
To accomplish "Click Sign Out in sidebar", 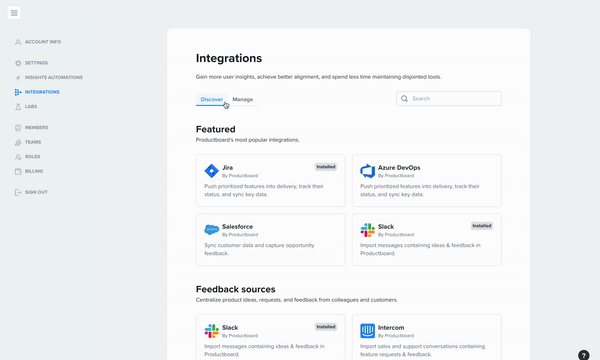I will 36,192.
